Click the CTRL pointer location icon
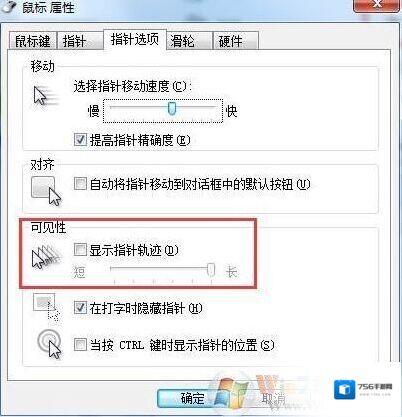 (49, 344)
